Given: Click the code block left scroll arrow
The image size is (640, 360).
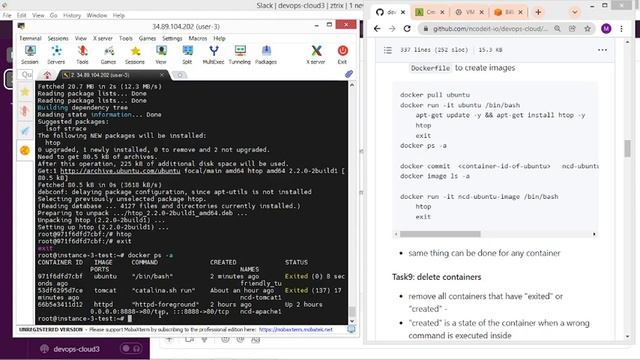Looking at the screenshot, I should 396,234.
